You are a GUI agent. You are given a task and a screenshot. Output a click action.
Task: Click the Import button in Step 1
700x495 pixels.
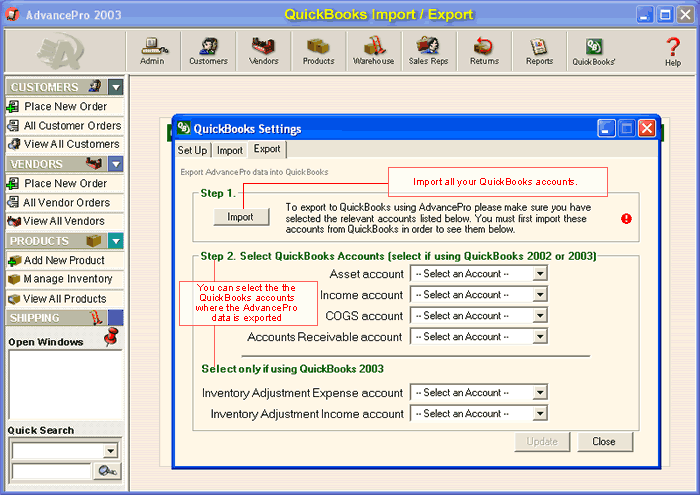tap(241, 217)
